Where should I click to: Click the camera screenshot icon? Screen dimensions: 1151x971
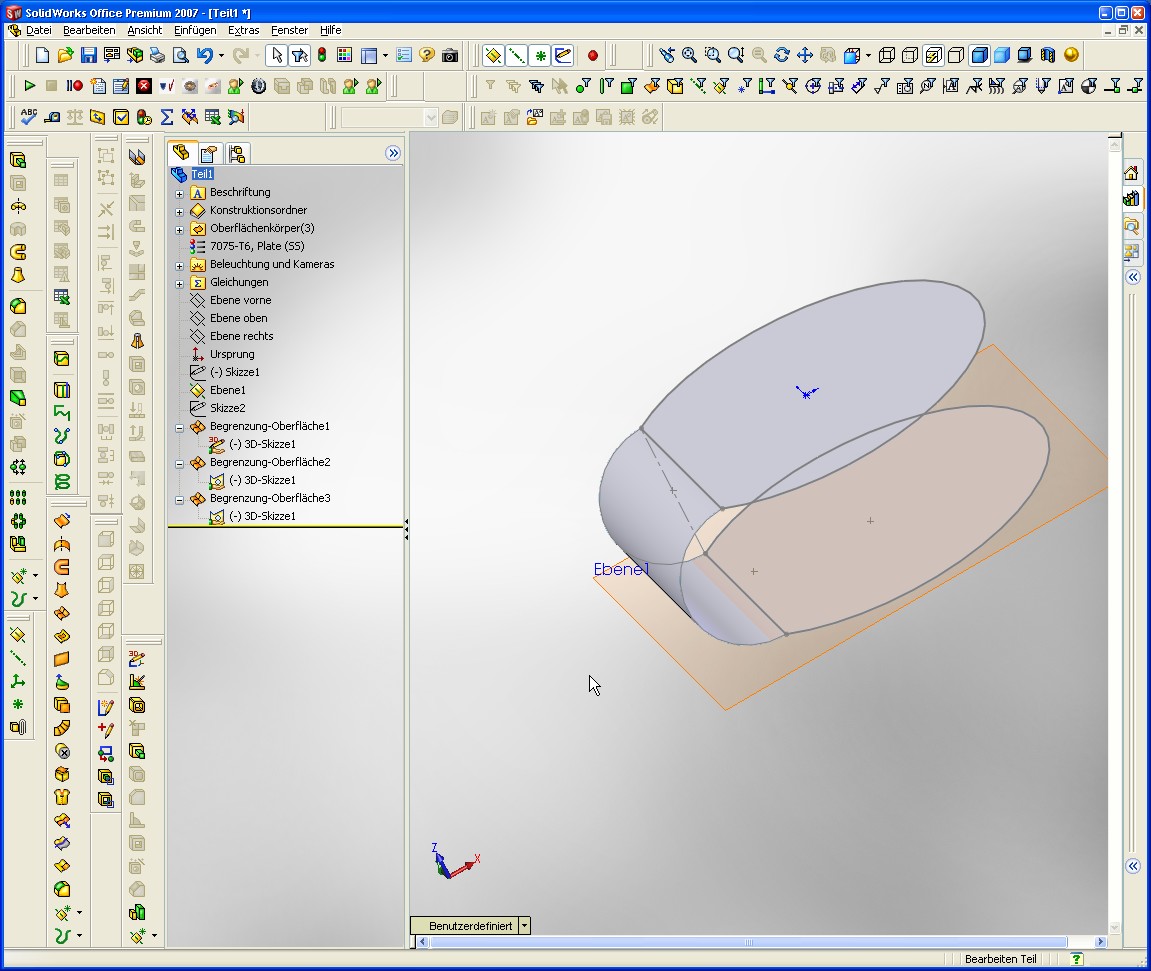pos(450,56)
